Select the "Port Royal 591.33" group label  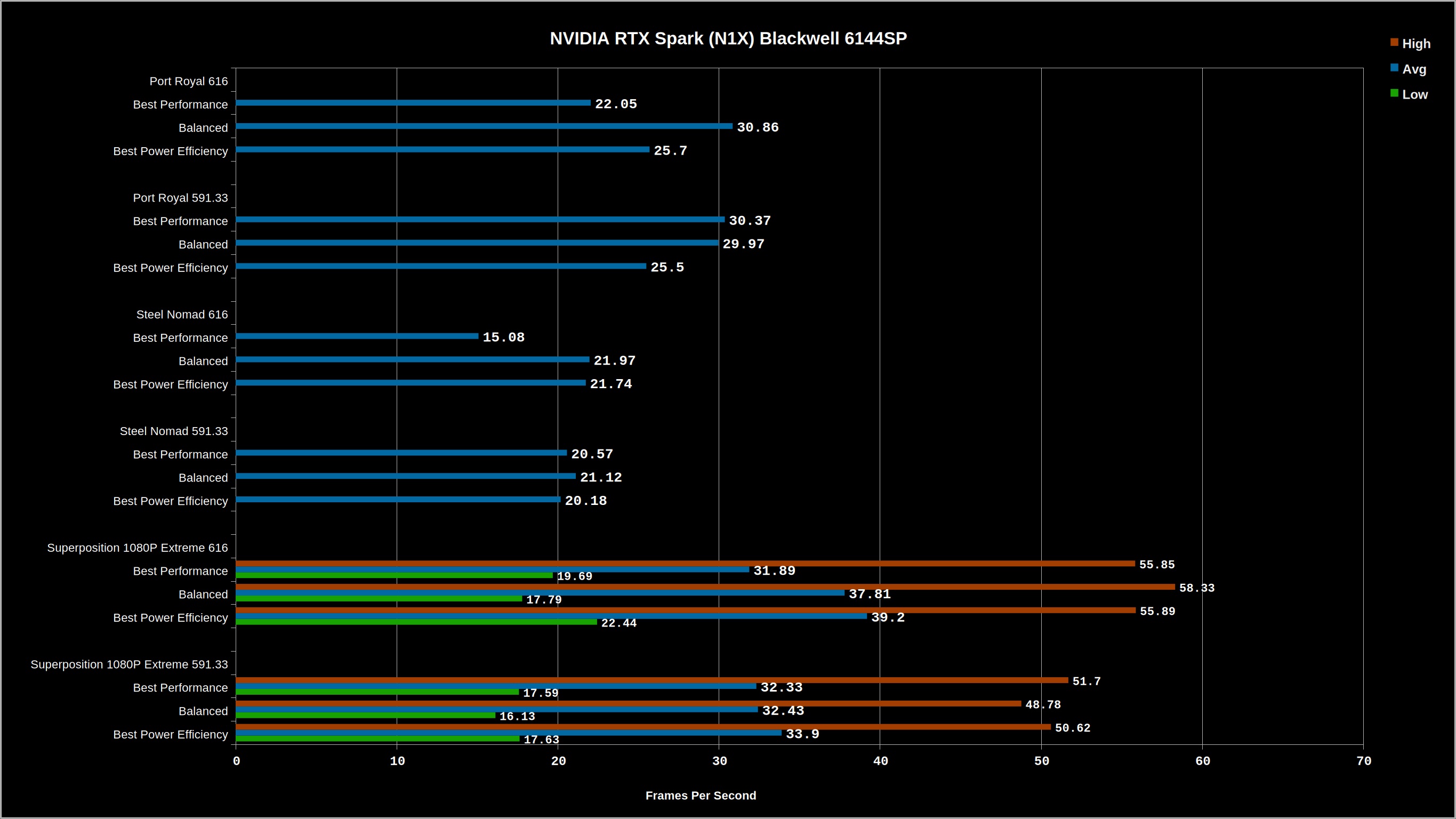point(180,198)
